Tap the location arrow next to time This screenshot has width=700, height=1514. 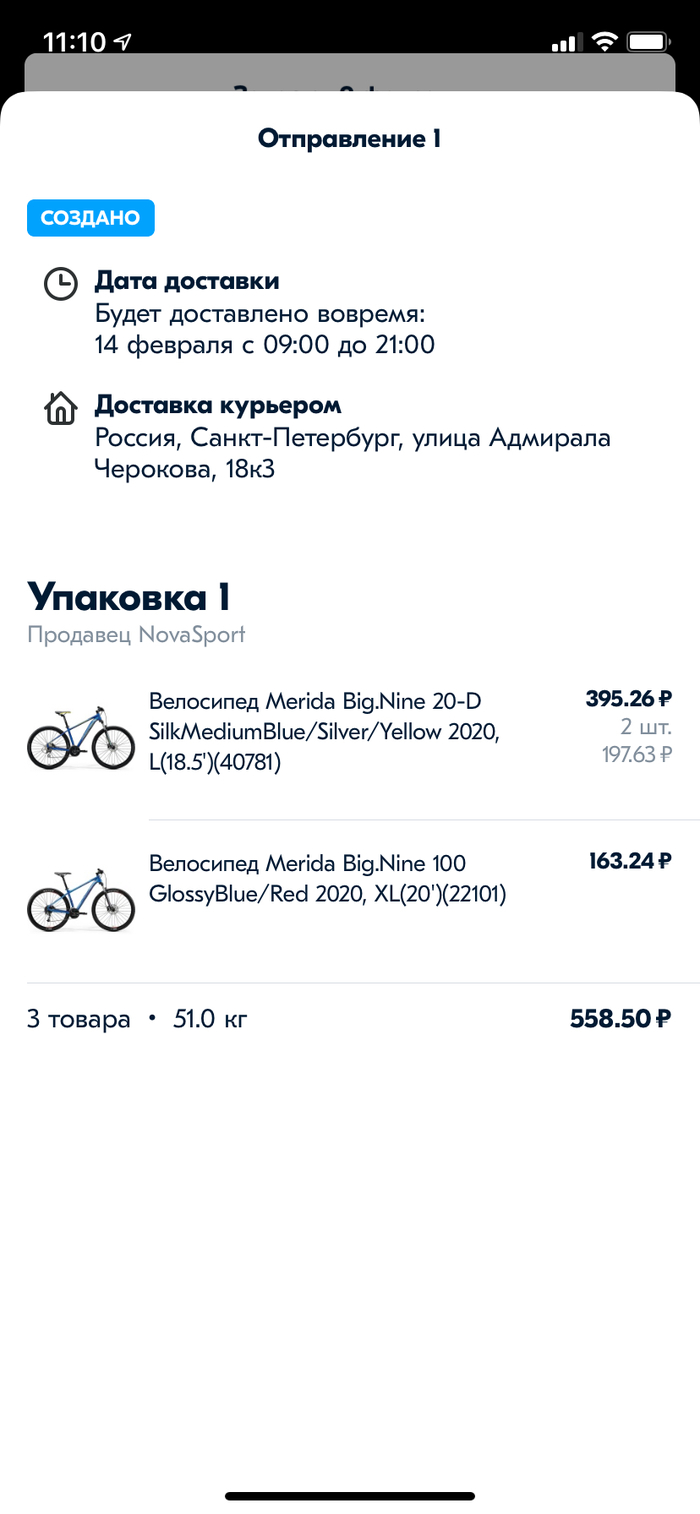[x=124, y=42]
